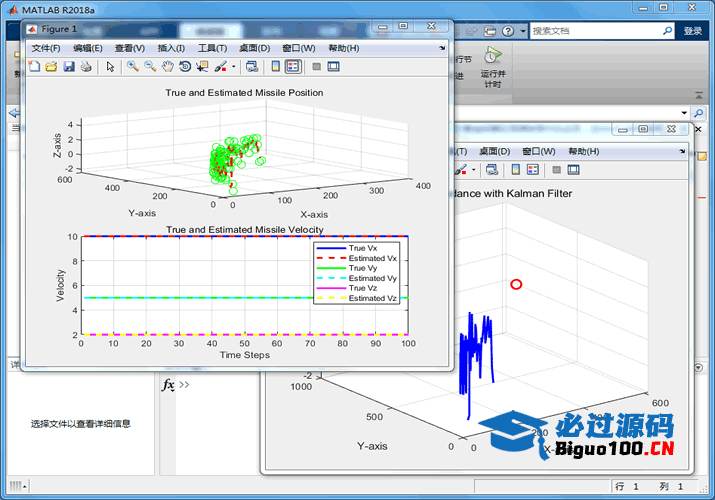This screenshot has height=500, width=715.
Task: Enable Rotate 3D tool in Figure 1
Action: [x=185, y=67]
